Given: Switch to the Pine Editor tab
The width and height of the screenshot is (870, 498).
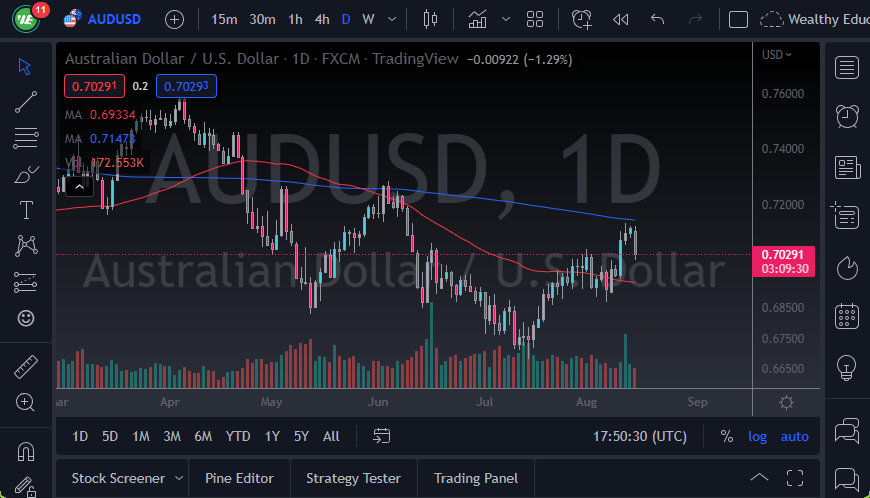Looking at the screenshot, I should [240, 478].
